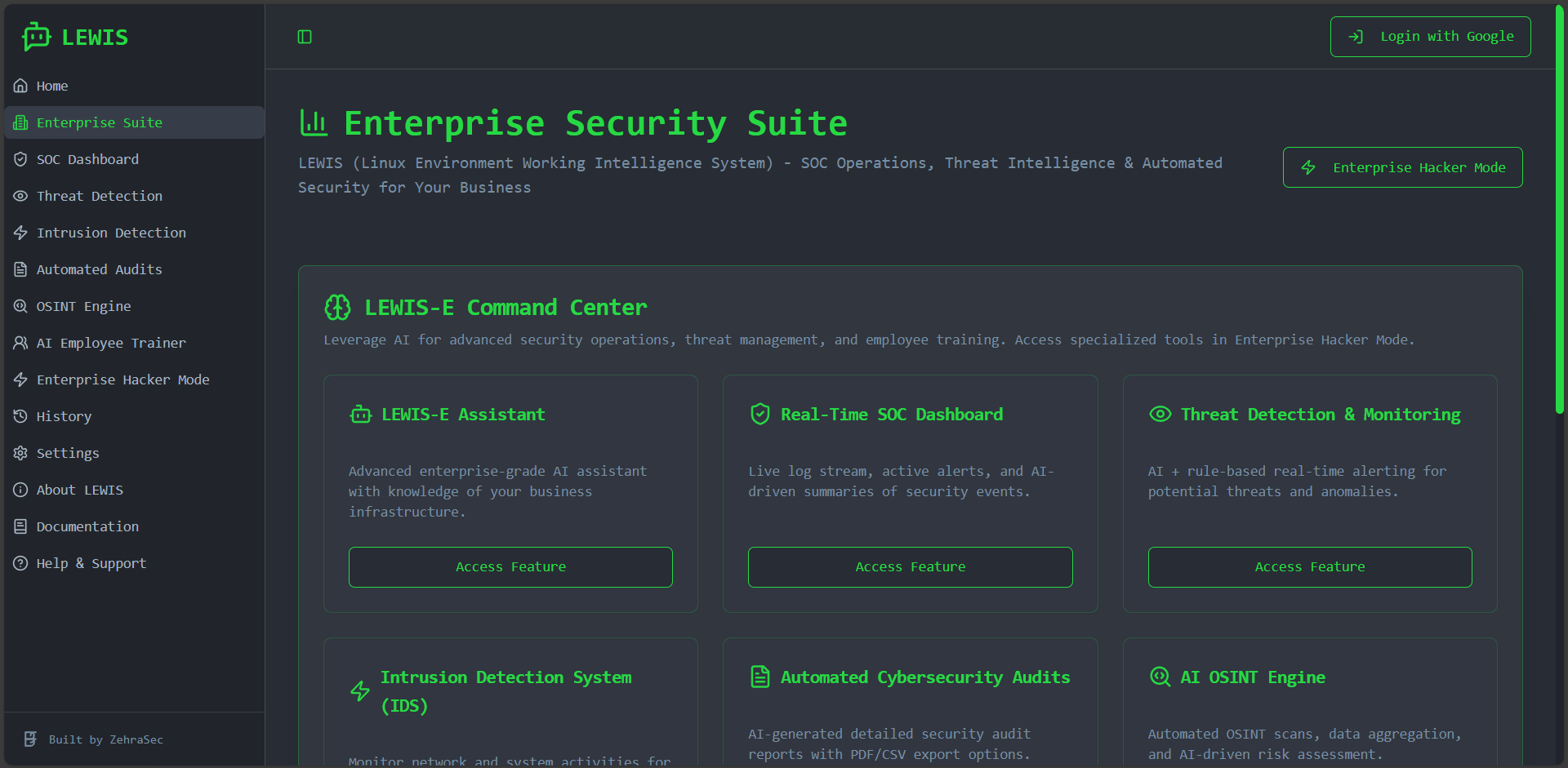Click the History clock icon
Viewport: 1568px width, 768px height.
pos(20,416)
